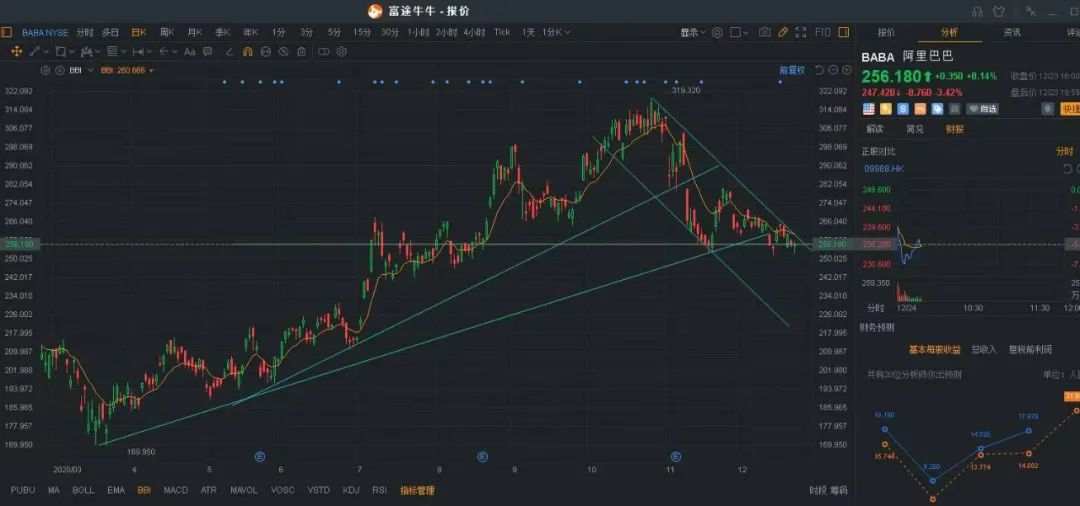1080x506 pixels.
Task: Click the trash delete drawings icon
Action: [301, 52]
